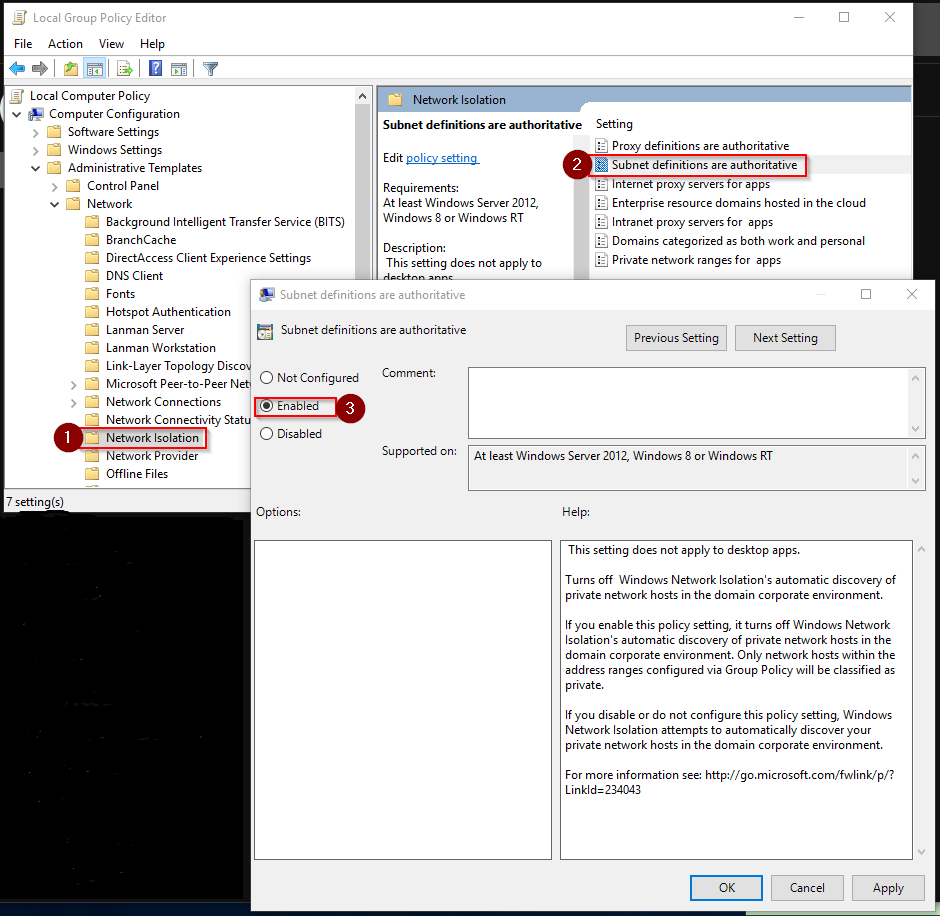The image size is (940, 916).
Task: Click the DNS Client folder icon
Action: 92,276
